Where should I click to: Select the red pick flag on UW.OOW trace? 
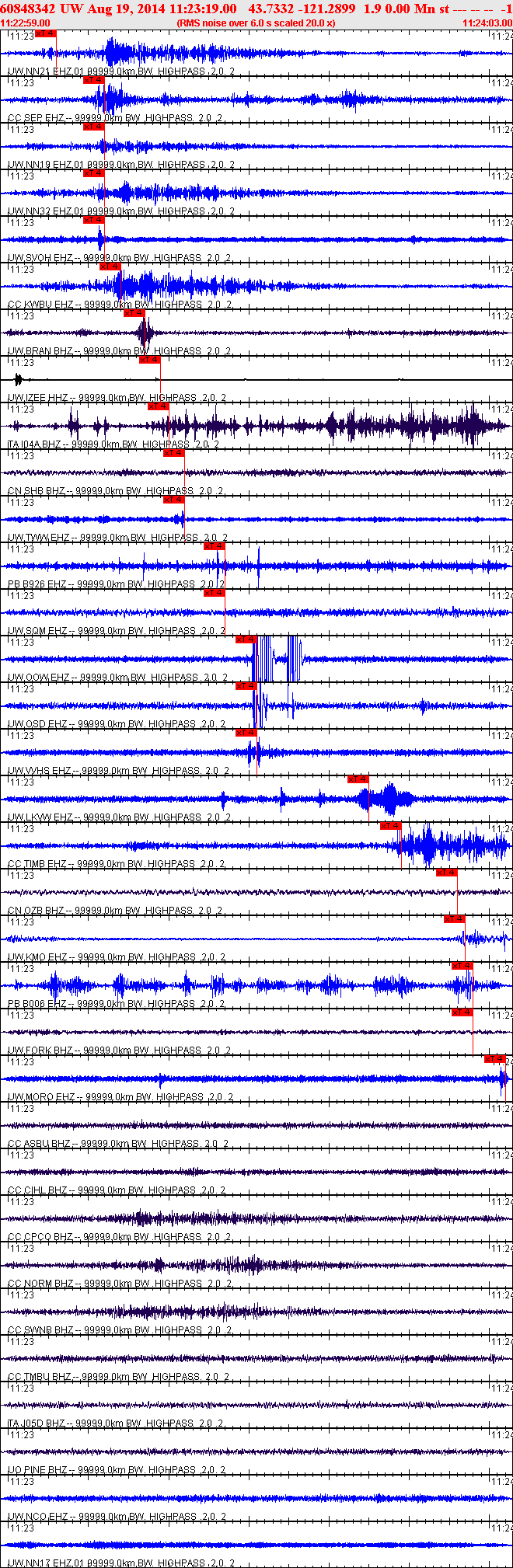click(246, 639)
